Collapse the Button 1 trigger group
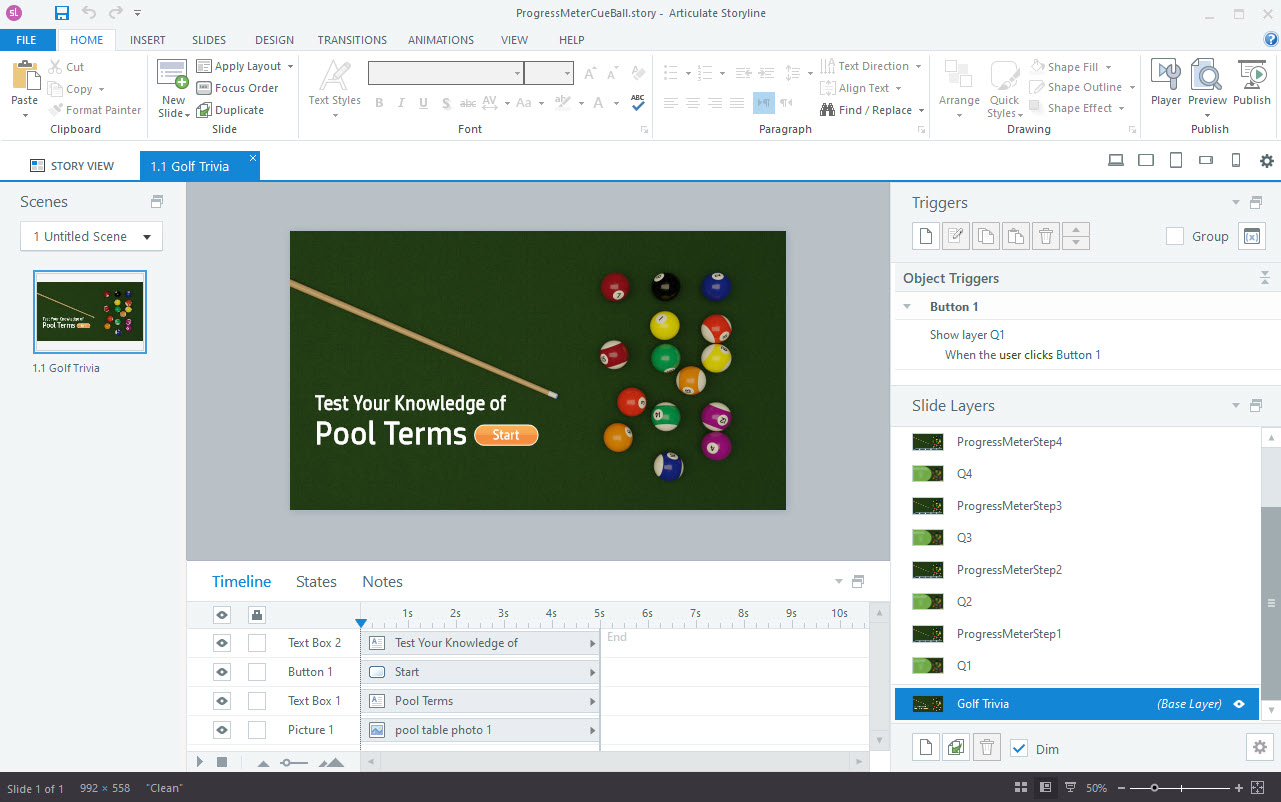Image resolution: width=1281 pixels, height=802 pixels. 907,307
